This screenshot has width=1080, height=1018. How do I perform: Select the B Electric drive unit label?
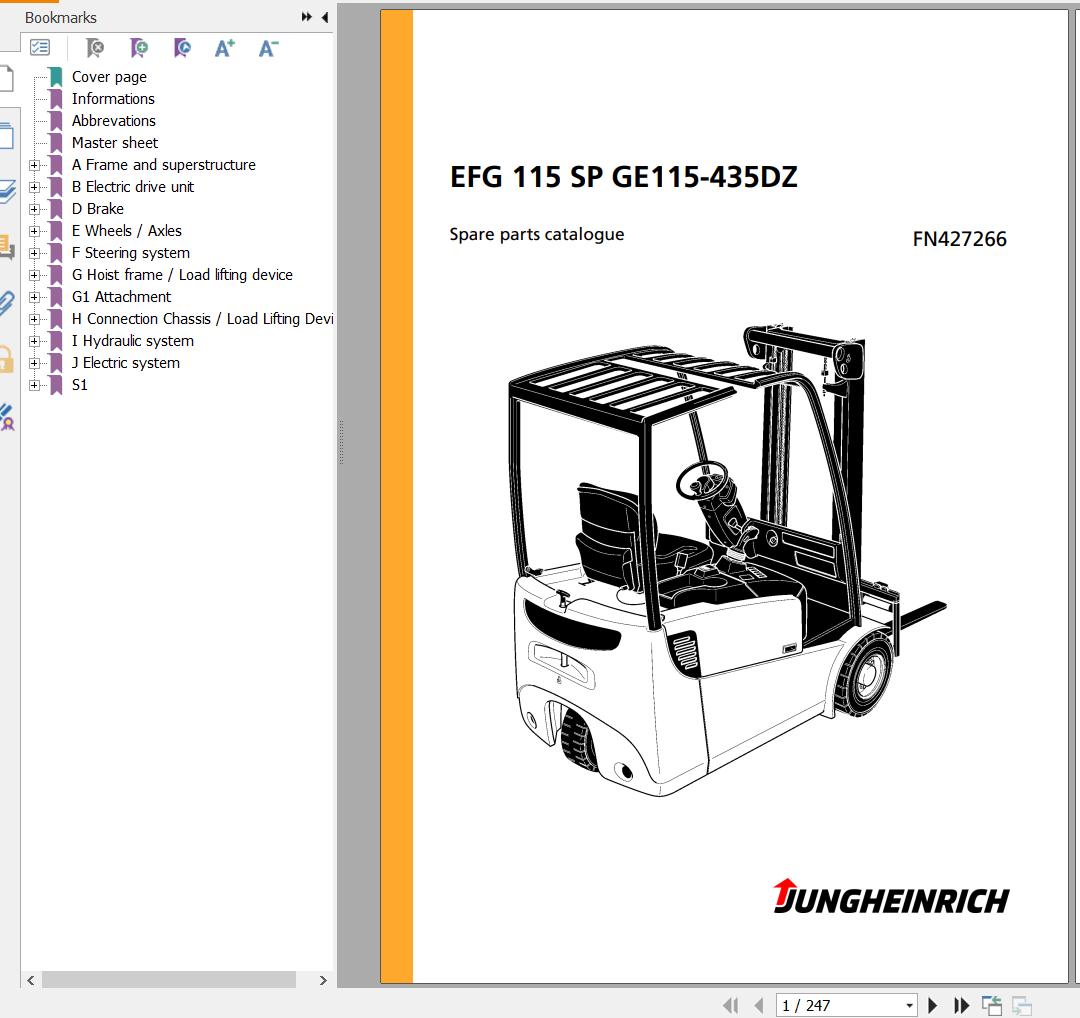133,187
